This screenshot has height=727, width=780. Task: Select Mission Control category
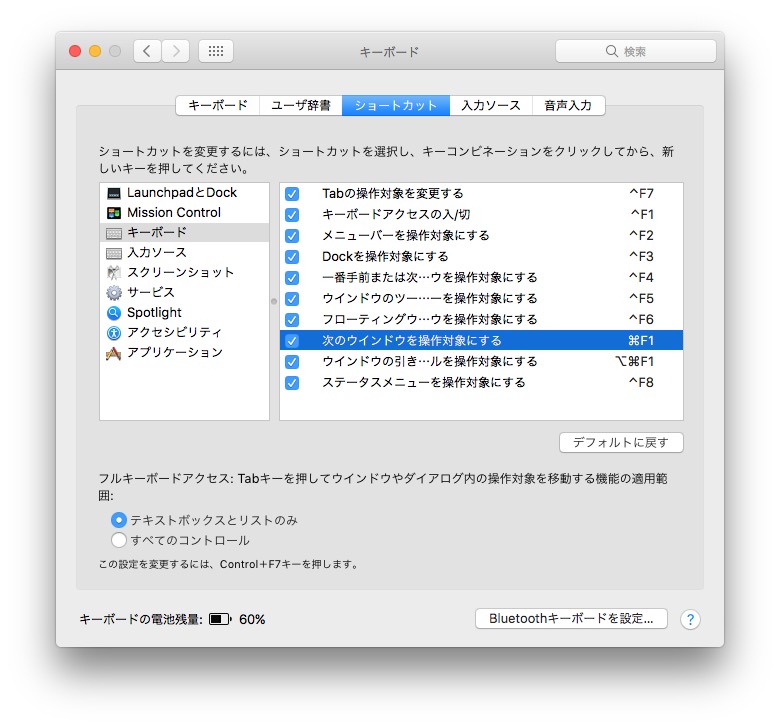[185, 213]
